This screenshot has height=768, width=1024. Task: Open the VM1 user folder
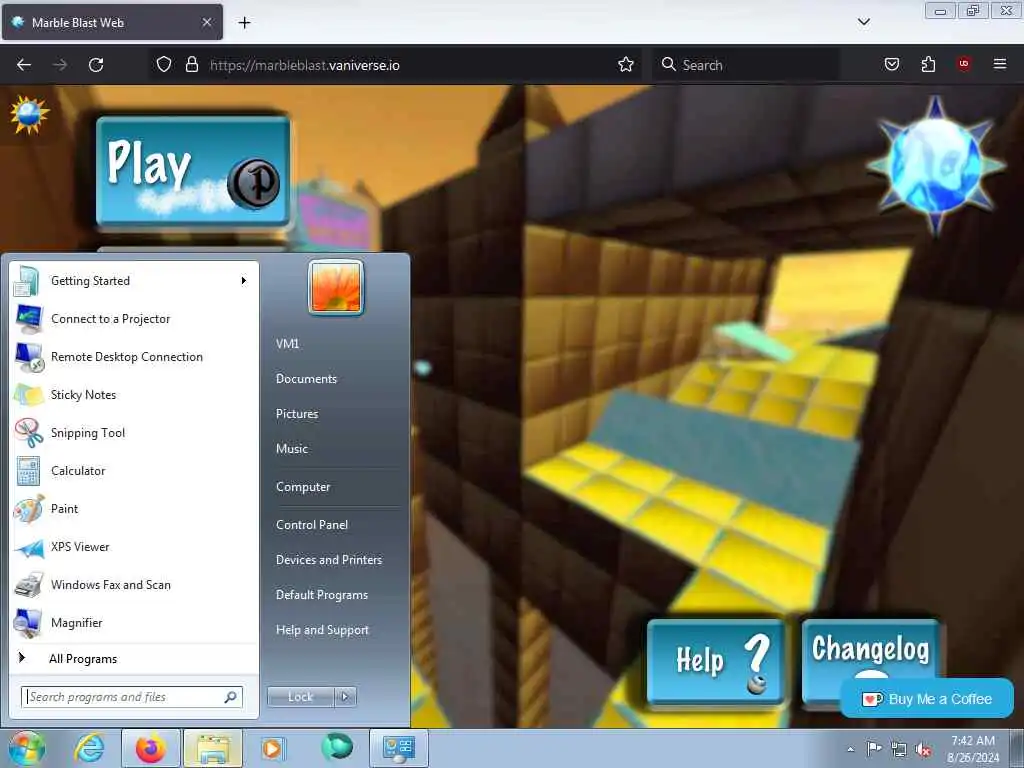pyautogui.click(x=287, y=344)
